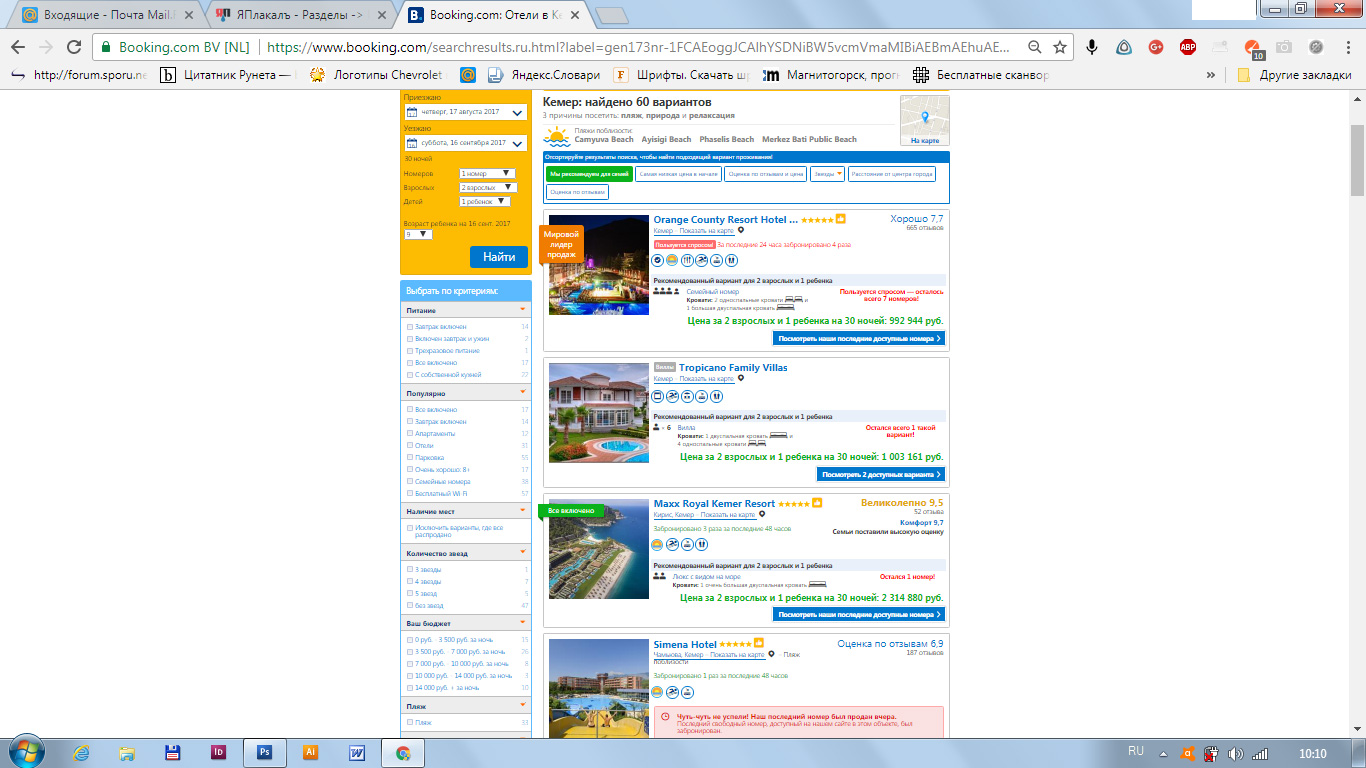
Task: Open the AdBlock Plus (ABP) extension
Action: click(1188, 47)
